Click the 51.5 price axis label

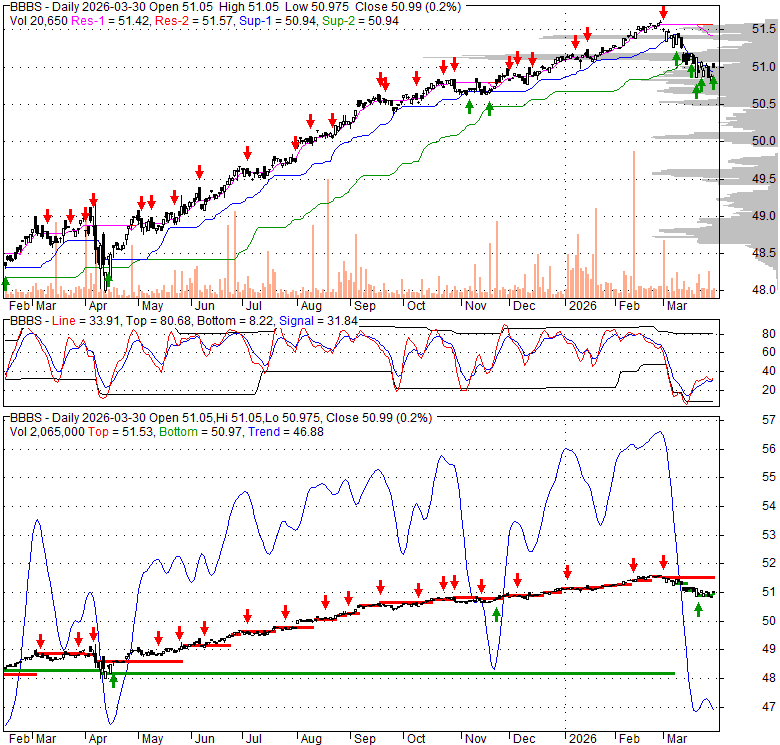[763, 29]
